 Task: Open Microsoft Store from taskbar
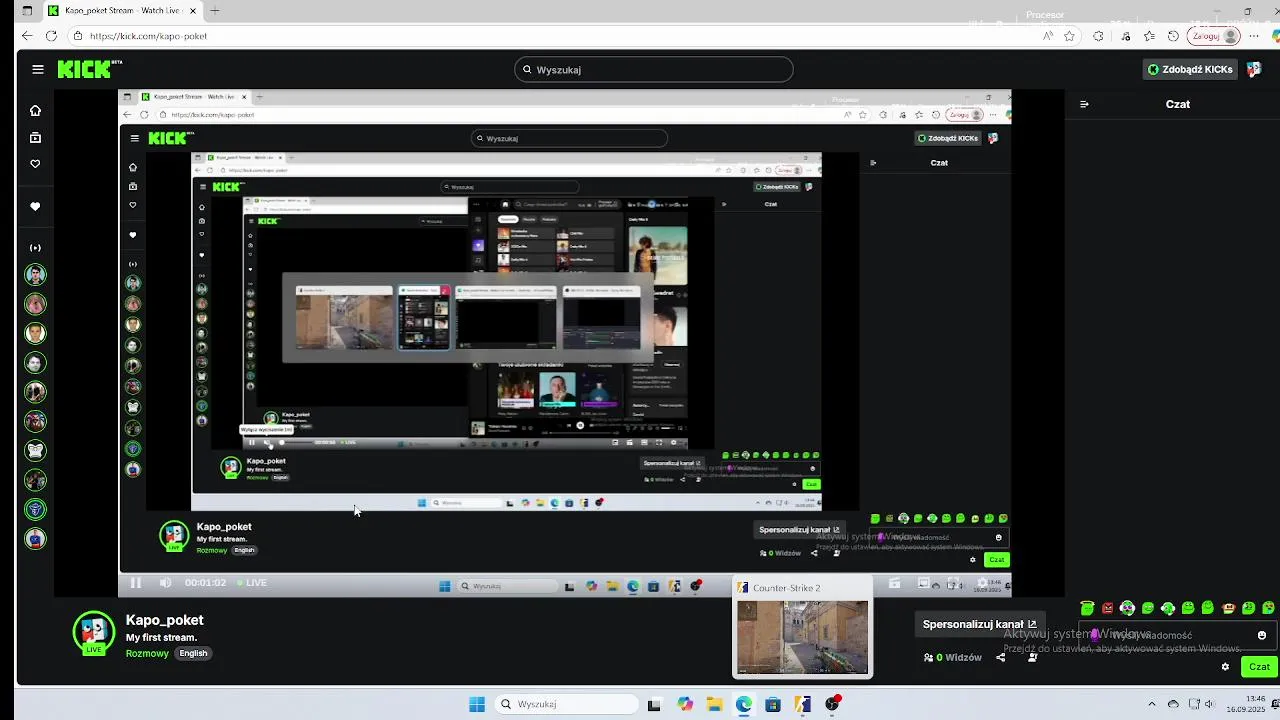773,704
